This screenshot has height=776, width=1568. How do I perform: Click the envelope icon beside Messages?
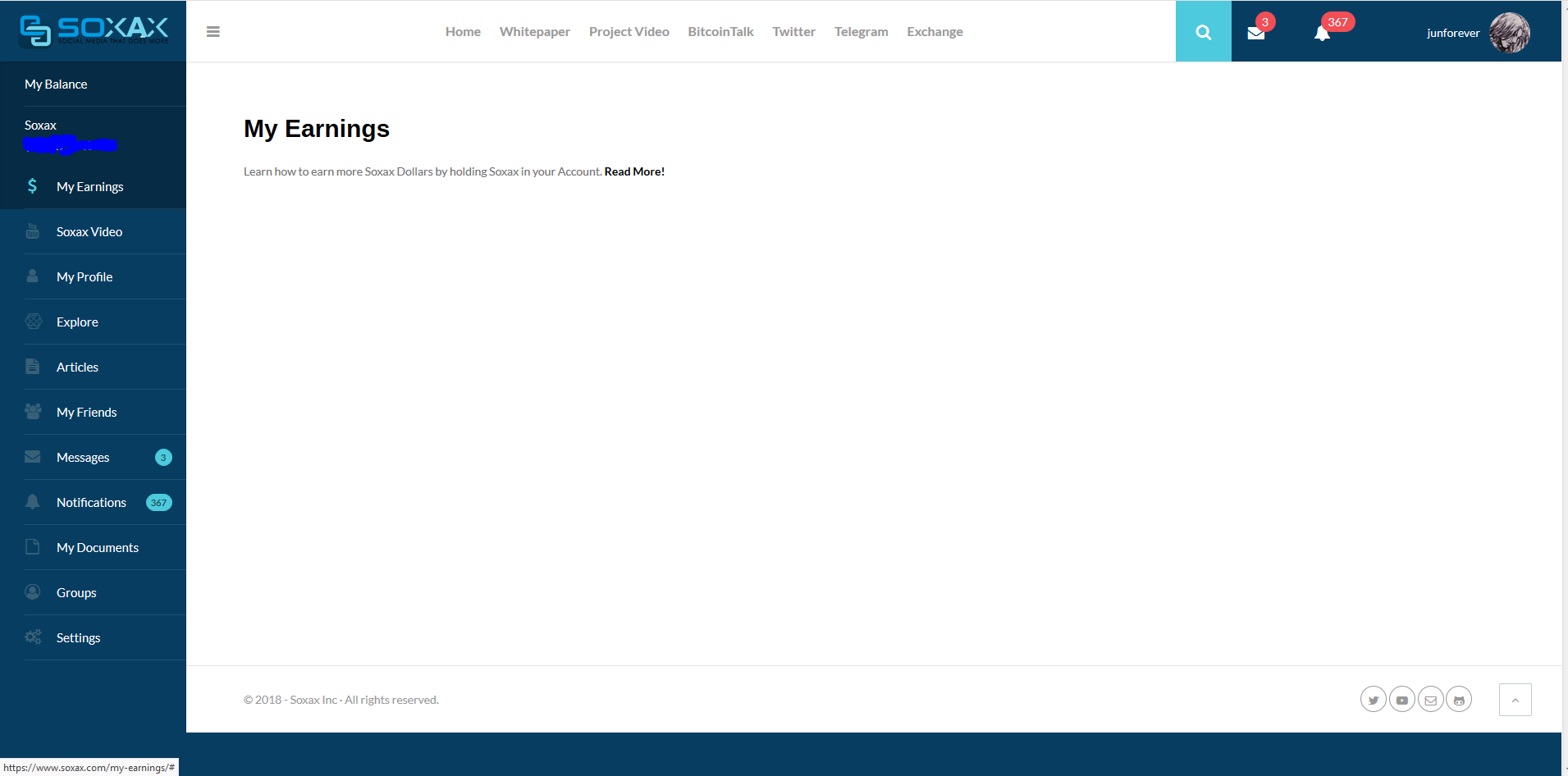click(33, 456)
